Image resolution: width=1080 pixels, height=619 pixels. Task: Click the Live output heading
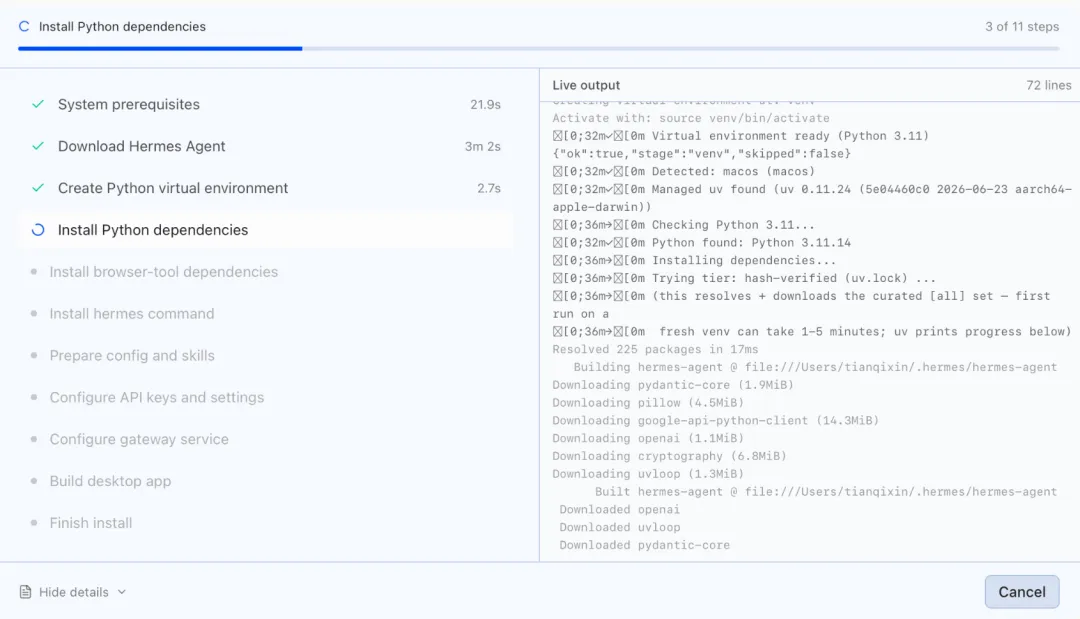point(586,85)
